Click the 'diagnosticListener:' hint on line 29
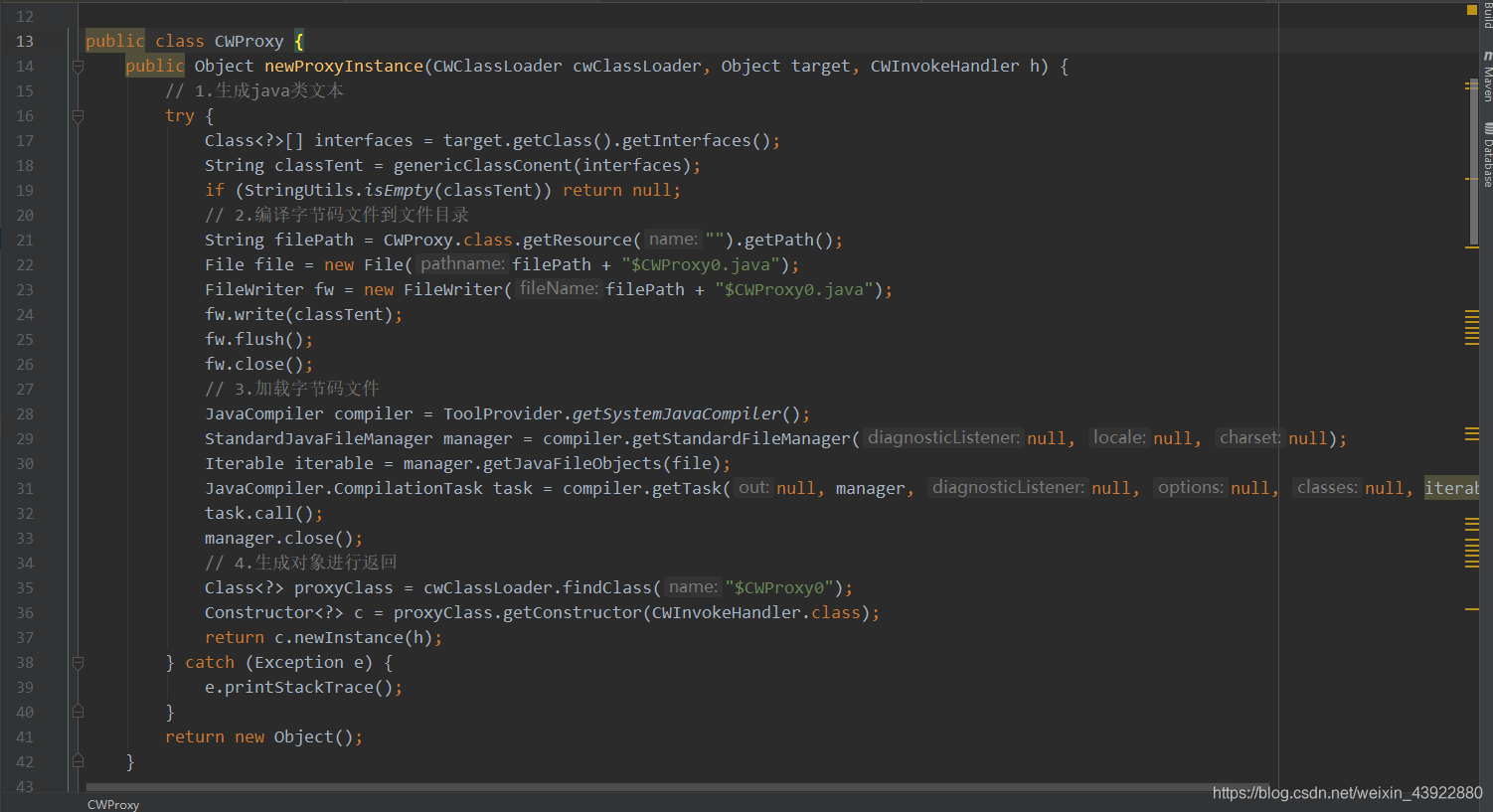Viewport: 1493px width, 812px height. coord(943,438)
